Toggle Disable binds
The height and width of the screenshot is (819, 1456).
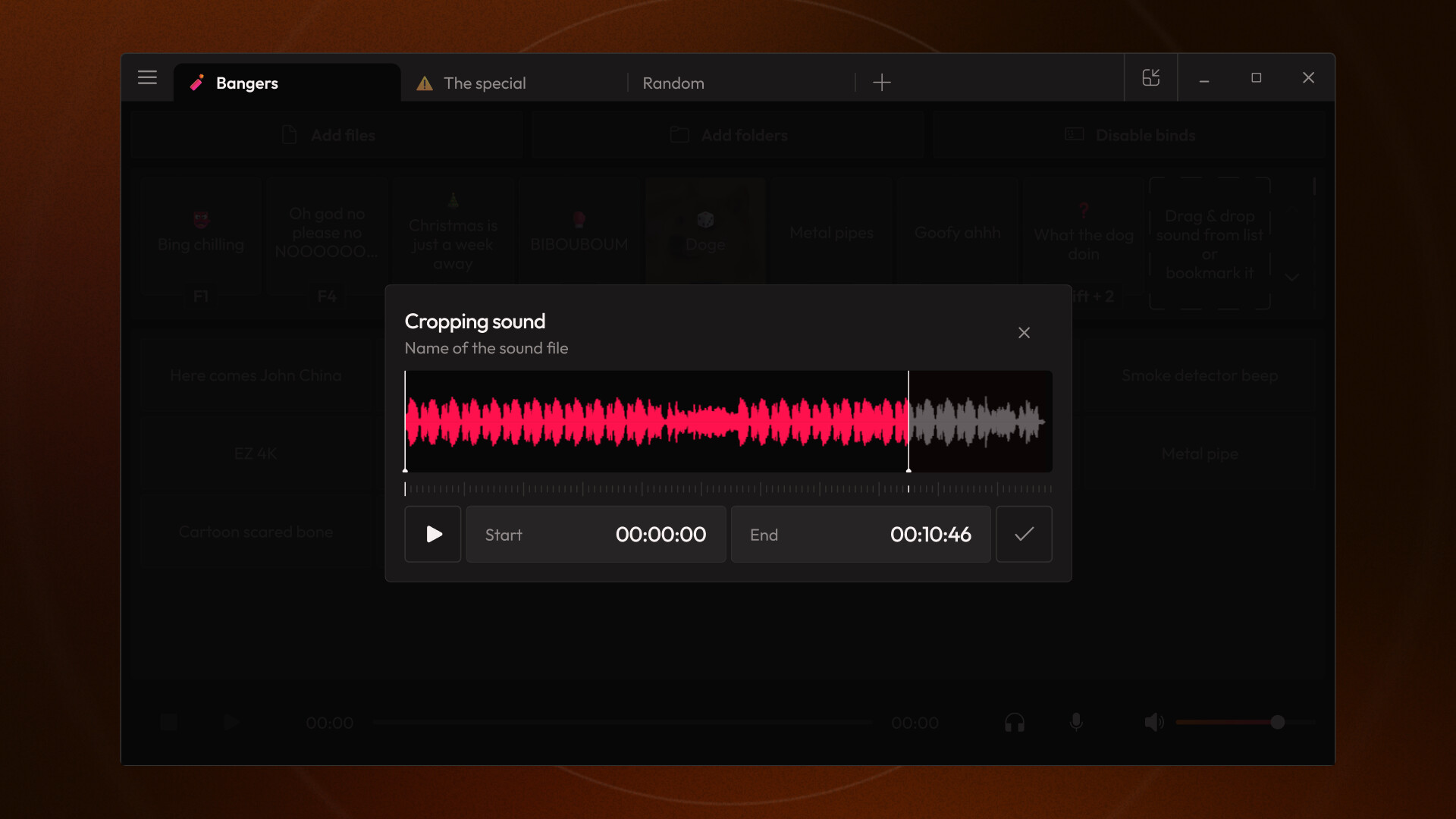click(x=1130, y=135)
